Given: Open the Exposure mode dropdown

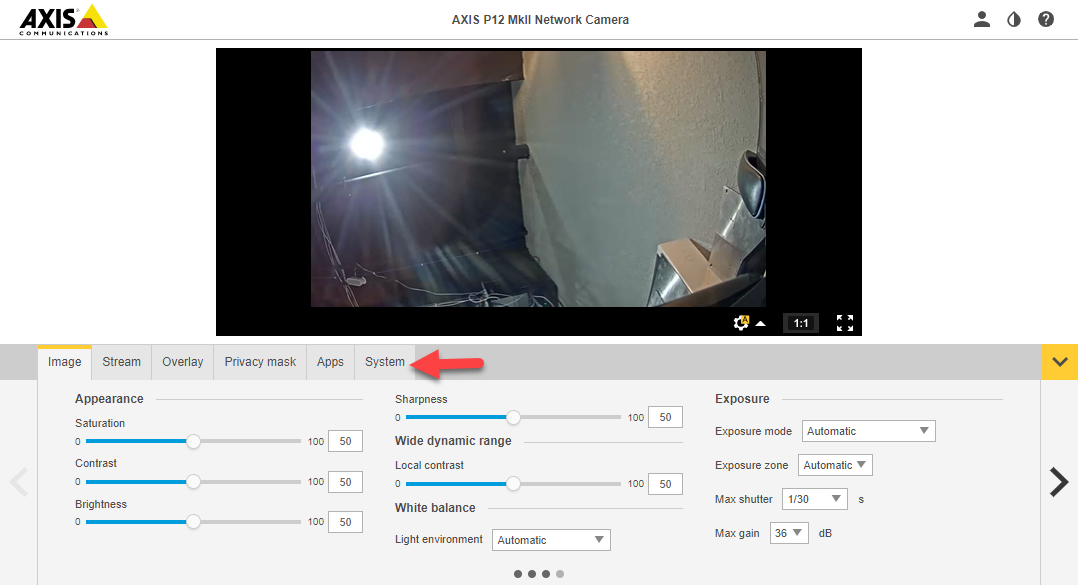Looking at the screenshot, I should click(868, 431).
